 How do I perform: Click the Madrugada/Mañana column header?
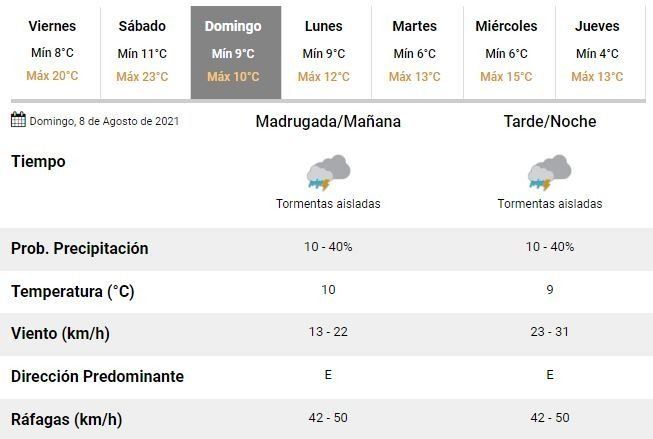tap(328, 122)
